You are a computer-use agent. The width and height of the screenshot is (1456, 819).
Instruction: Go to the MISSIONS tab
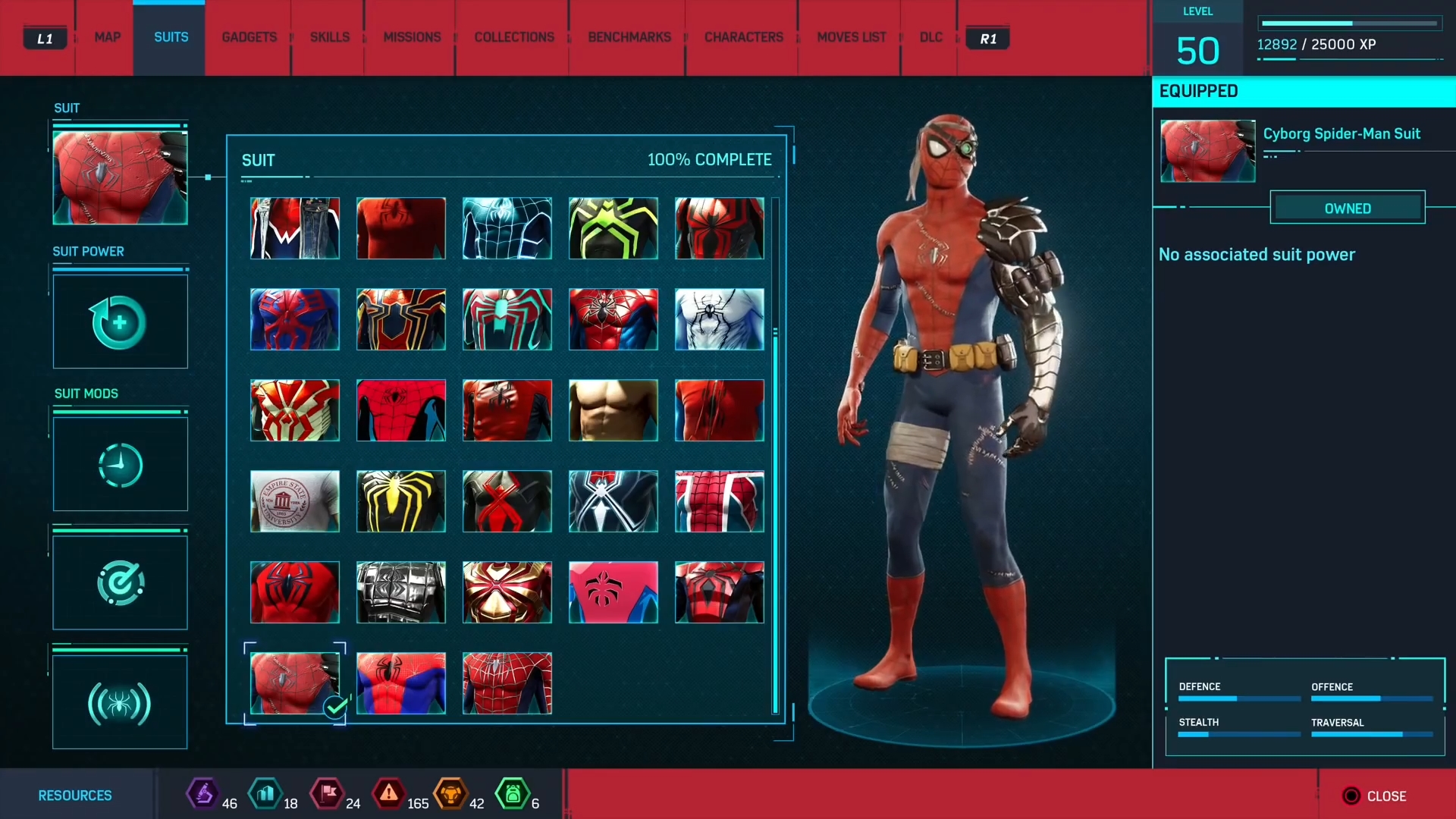pos(412,37)
